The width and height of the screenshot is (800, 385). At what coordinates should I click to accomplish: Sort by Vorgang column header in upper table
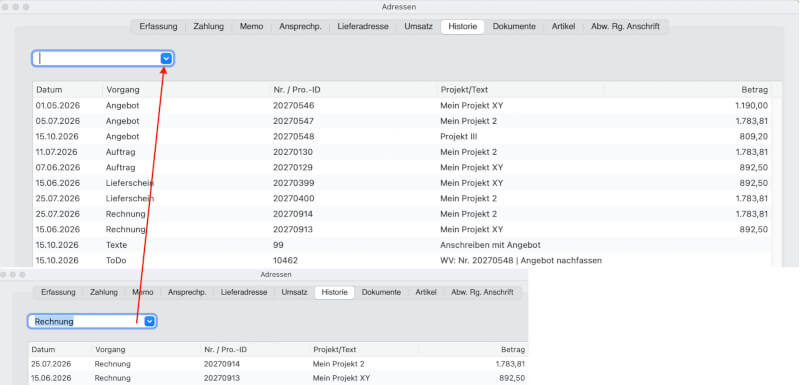[123, 90]
